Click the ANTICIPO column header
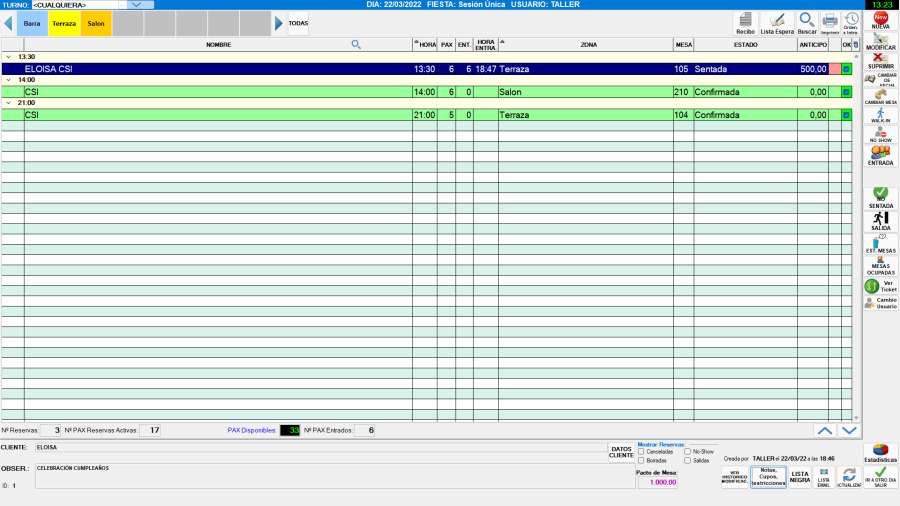 point(813,44)
